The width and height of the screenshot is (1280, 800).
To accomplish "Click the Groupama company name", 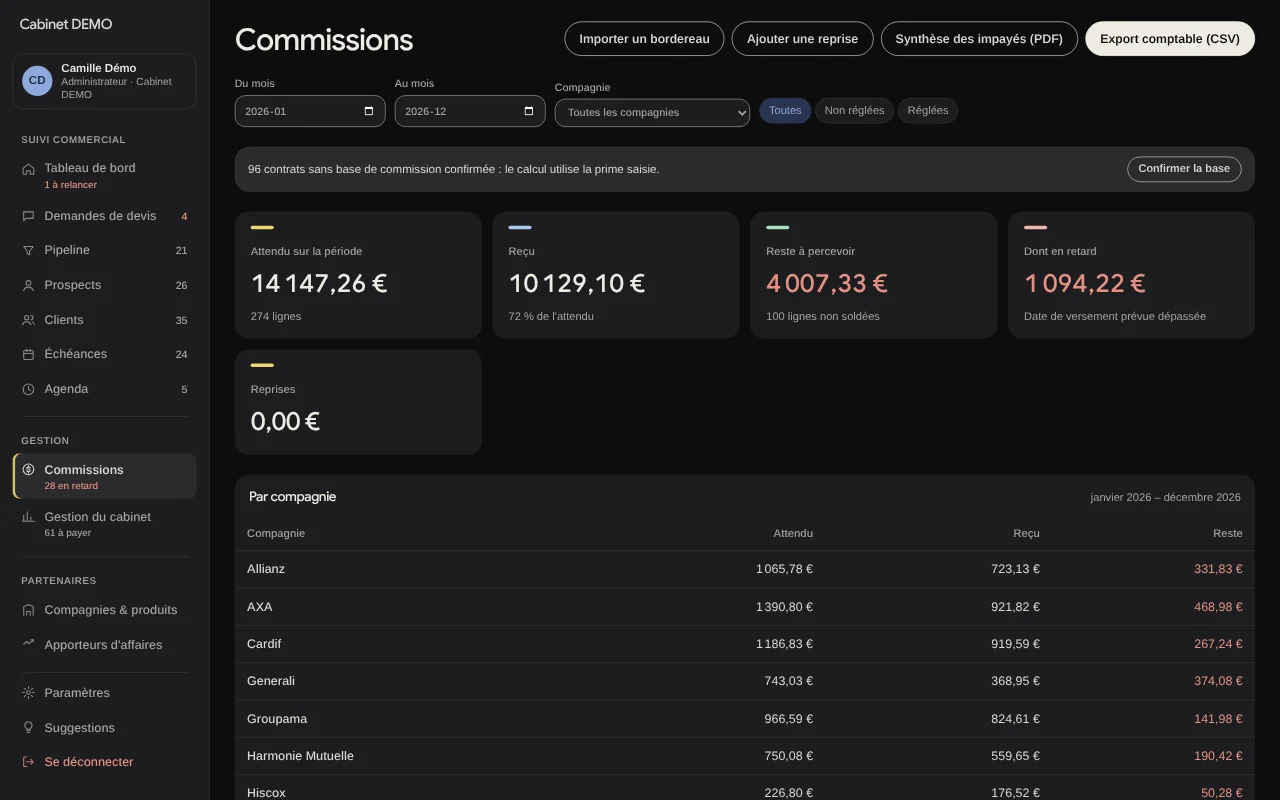I will click(x=277, y=719).
